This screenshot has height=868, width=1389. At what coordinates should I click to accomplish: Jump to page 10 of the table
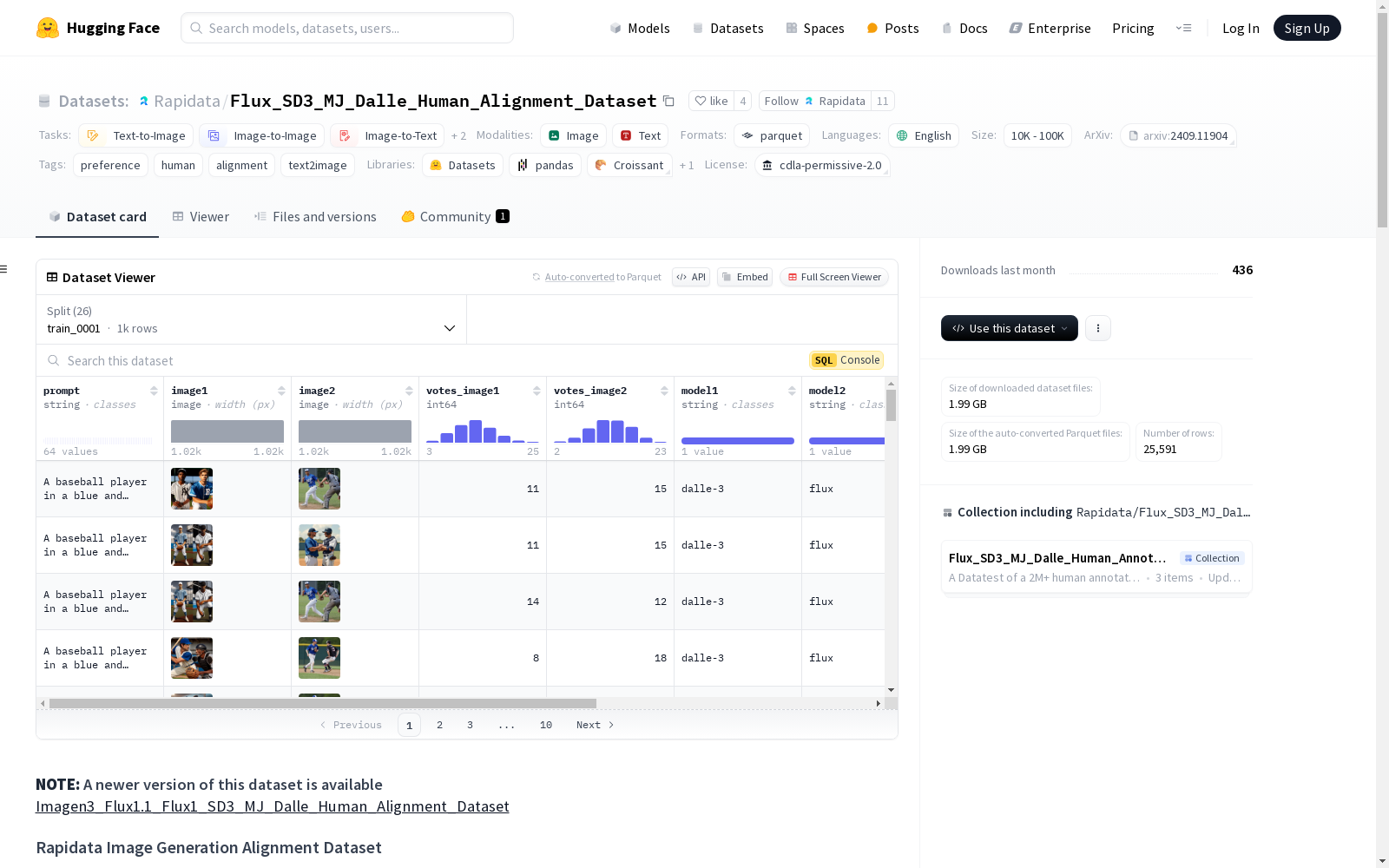tap(546, 725)
